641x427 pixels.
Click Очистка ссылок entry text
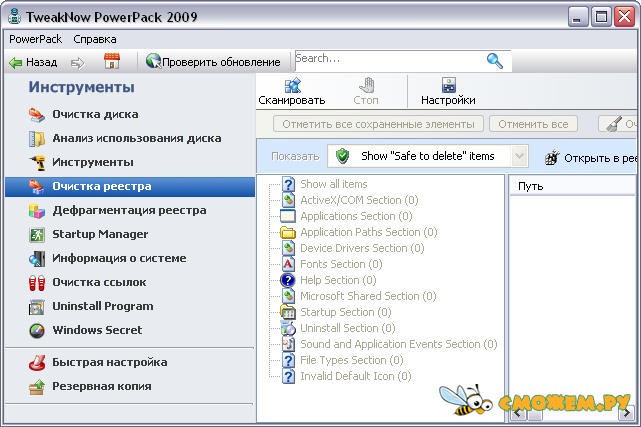(99, 282)
